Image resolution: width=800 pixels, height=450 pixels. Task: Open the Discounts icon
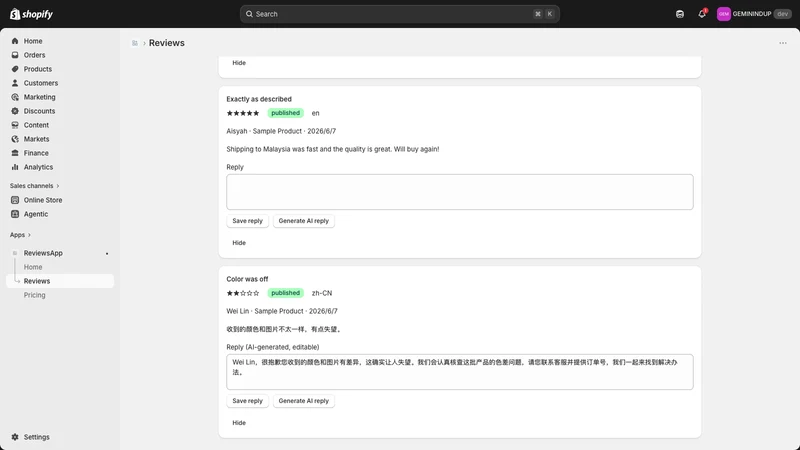click(x=15, y=111)
